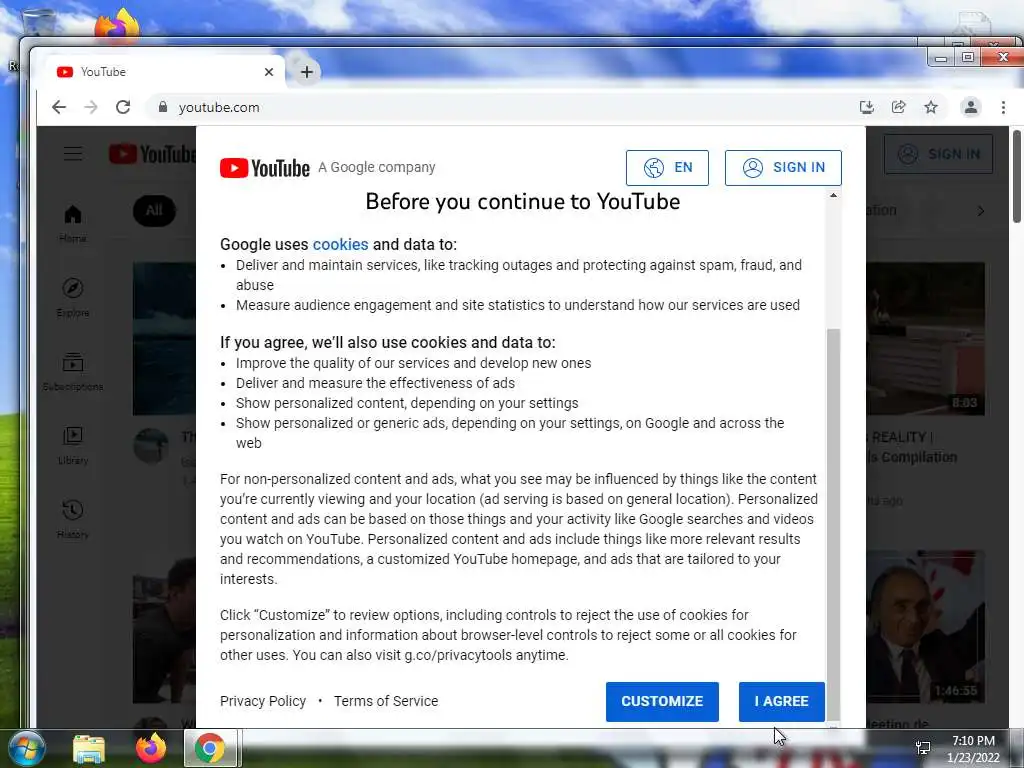Open Library in the YouTube sidebar
Screen dimensions: 1024x768
72,445
